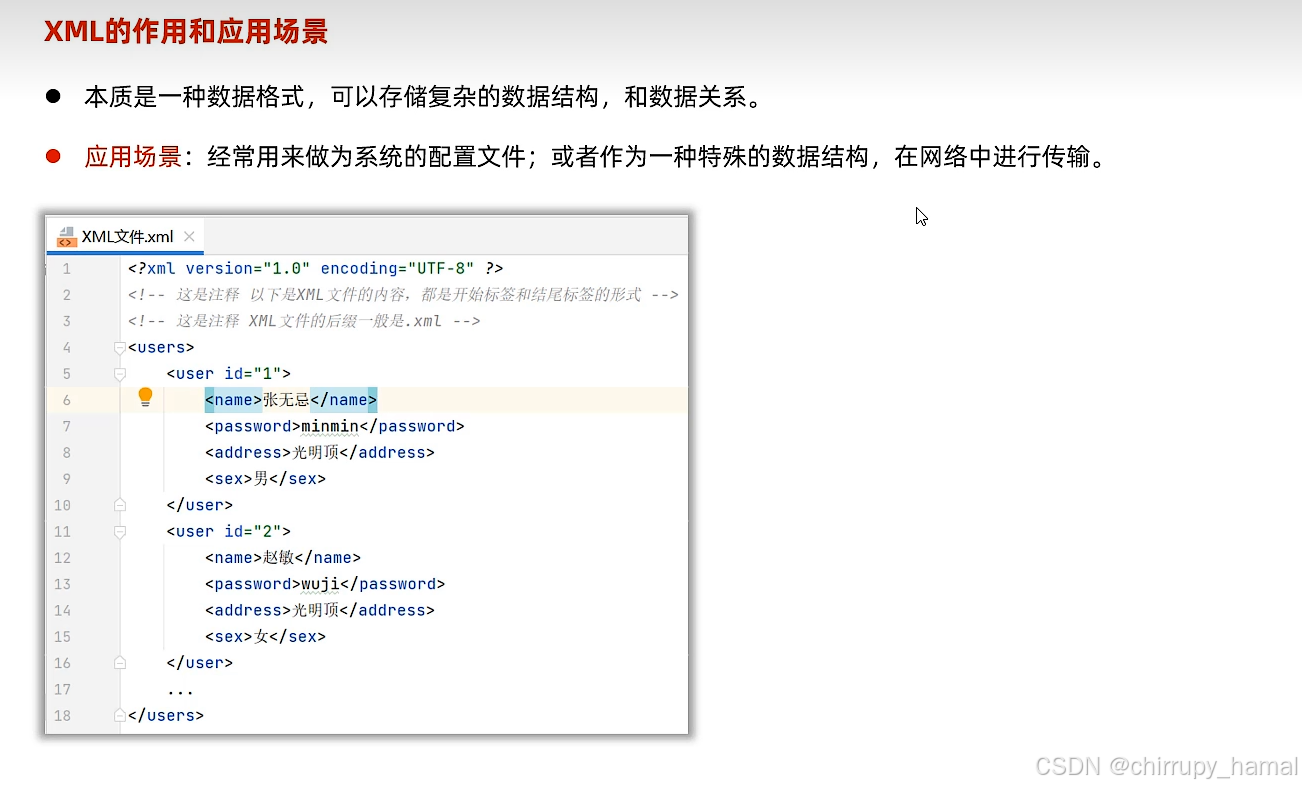1302x788 pixels.
Task: Click the closing </user> tag on line 10
Action: click(200, 505)
